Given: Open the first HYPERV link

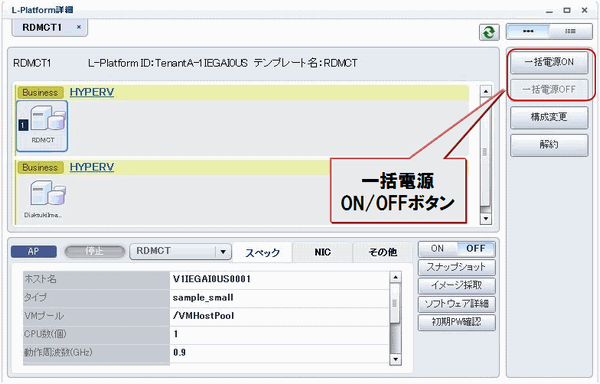Looking at the screenshot, I should click(x=92, y=92).
